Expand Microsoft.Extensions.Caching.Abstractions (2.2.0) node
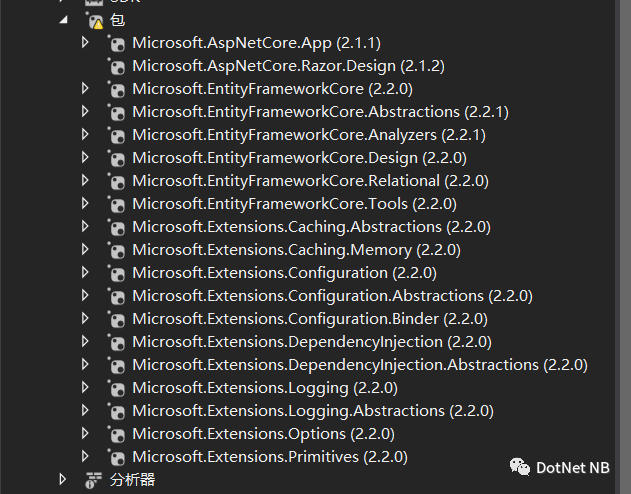631x494 pixels. coord(85,226)
